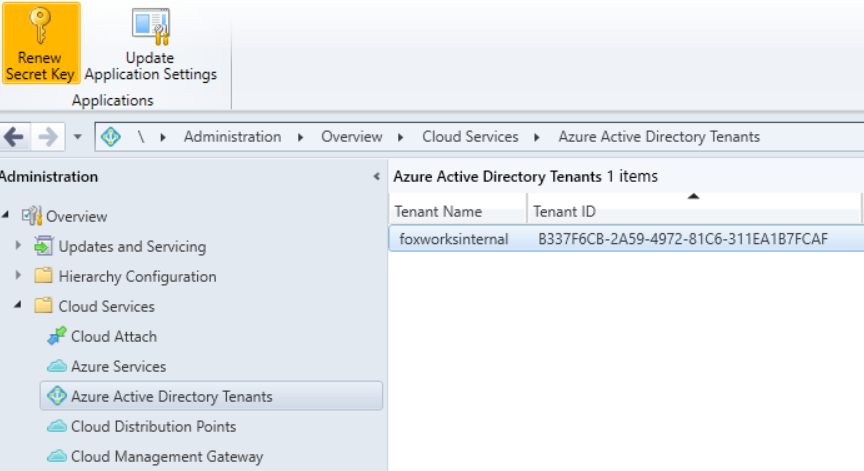The height and width of the screenshot is (471, 864).
Task: Select Cloud Services in the tree
Action: [106, 306]
